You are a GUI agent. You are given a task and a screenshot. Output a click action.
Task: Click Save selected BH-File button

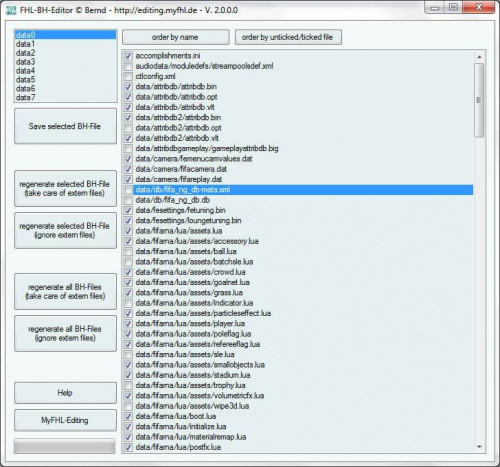click(x=65, y=126)
